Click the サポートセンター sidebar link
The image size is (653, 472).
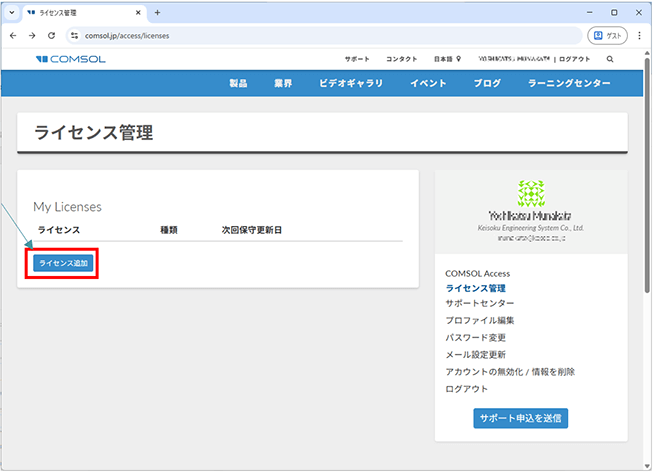(x=480, y=304)
